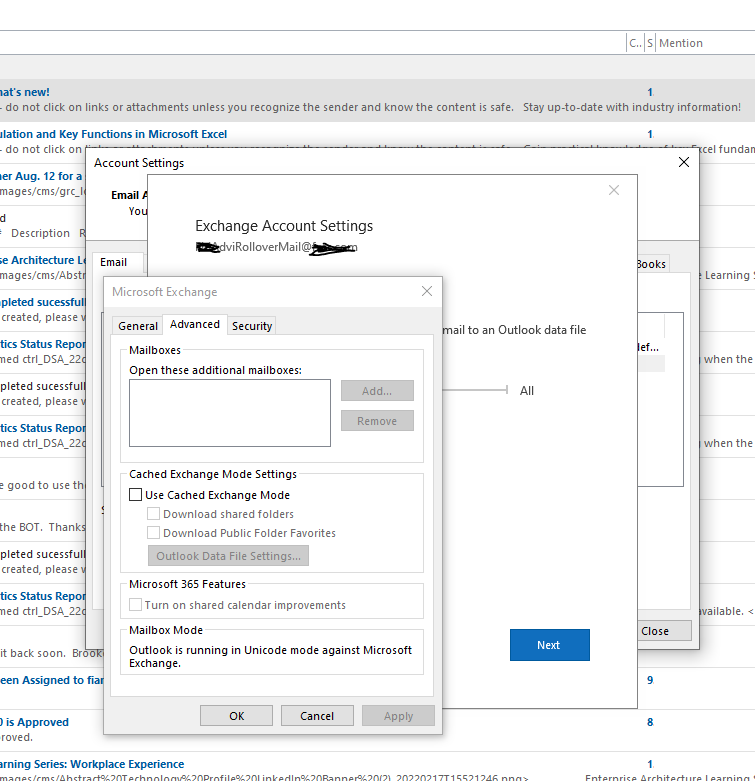
Task: Close the Exchange Account Settings window
Action: [x=614, y=190]
